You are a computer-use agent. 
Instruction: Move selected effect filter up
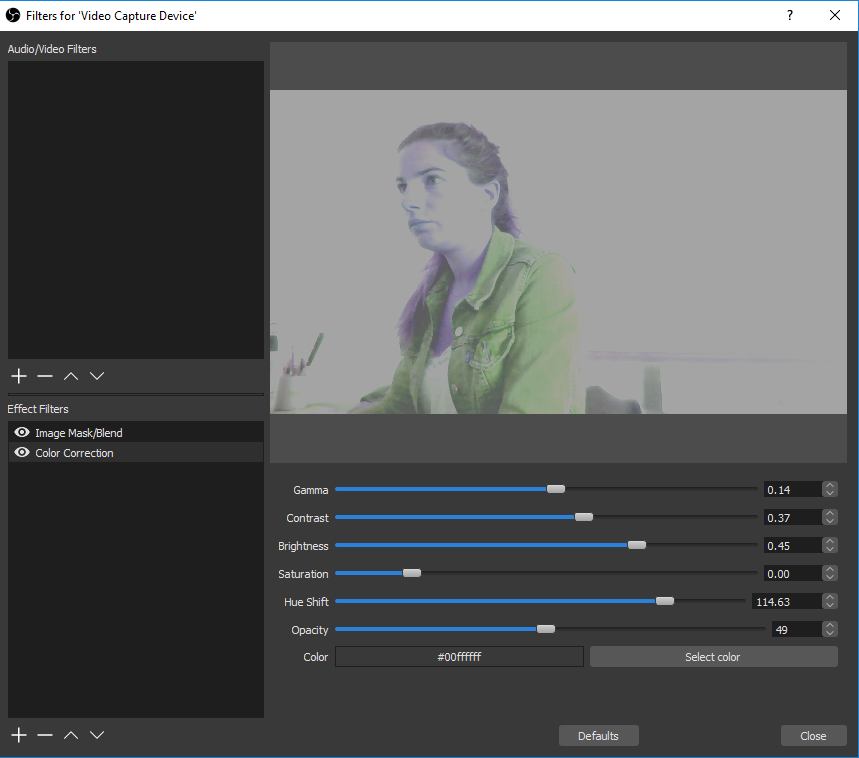(71, 735)
